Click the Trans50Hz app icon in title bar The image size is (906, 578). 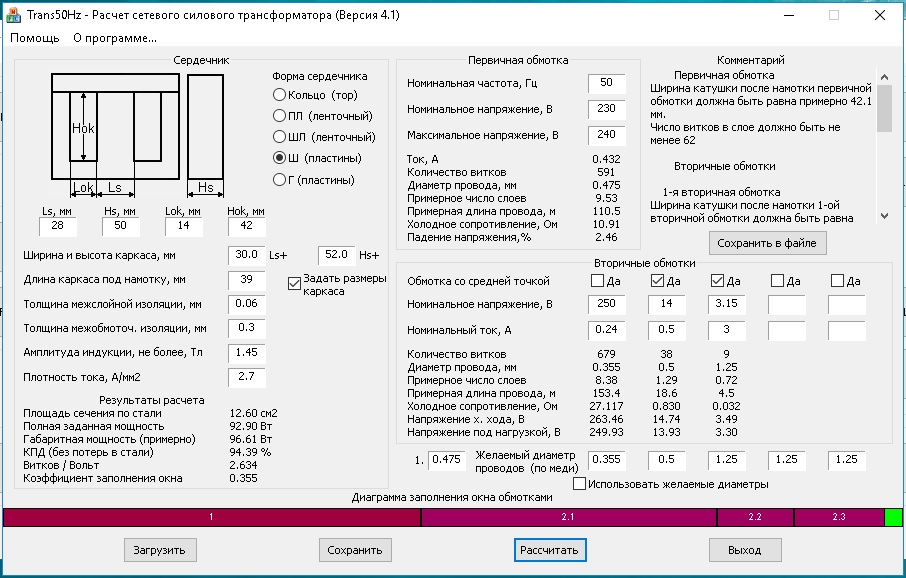pyautogui.click(x=13, y=15)
